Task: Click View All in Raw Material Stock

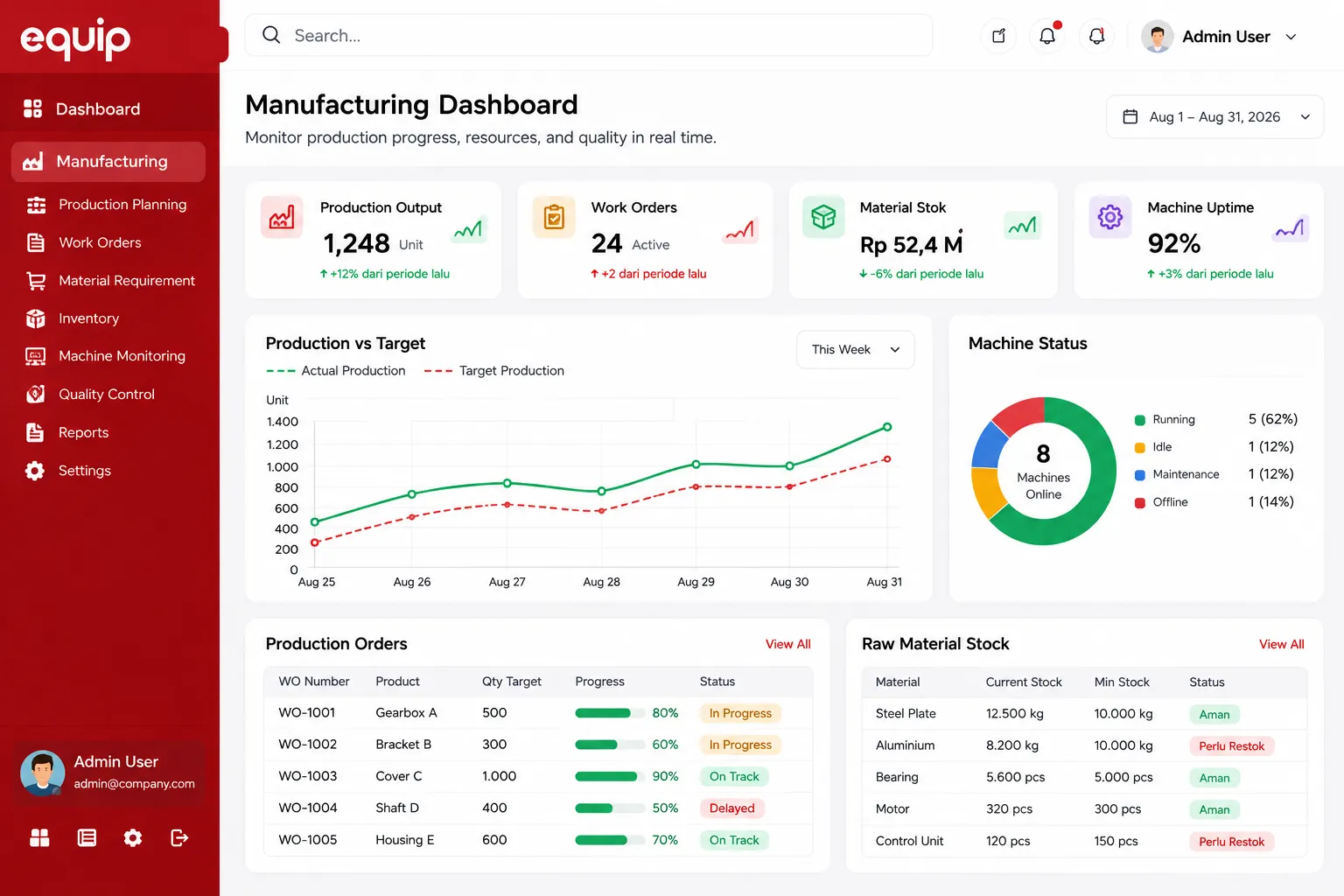Action: tap(1281, 644)
